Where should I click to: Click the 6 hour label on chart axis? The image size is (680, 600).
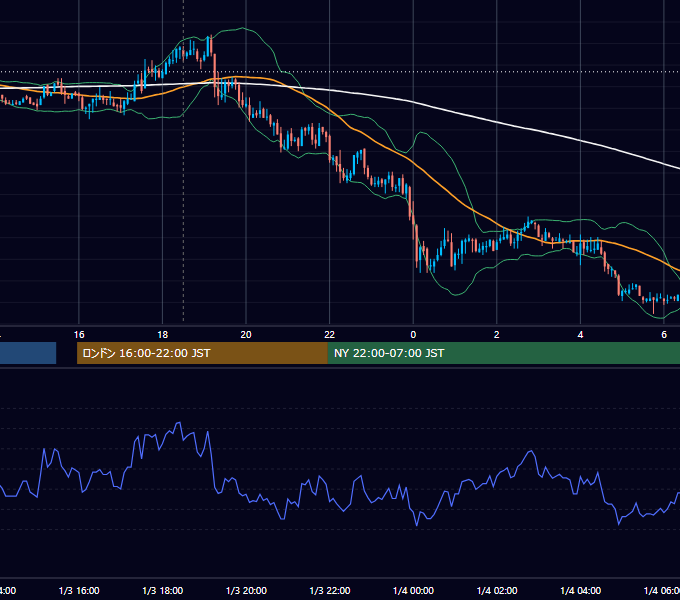tap(664, 335)
